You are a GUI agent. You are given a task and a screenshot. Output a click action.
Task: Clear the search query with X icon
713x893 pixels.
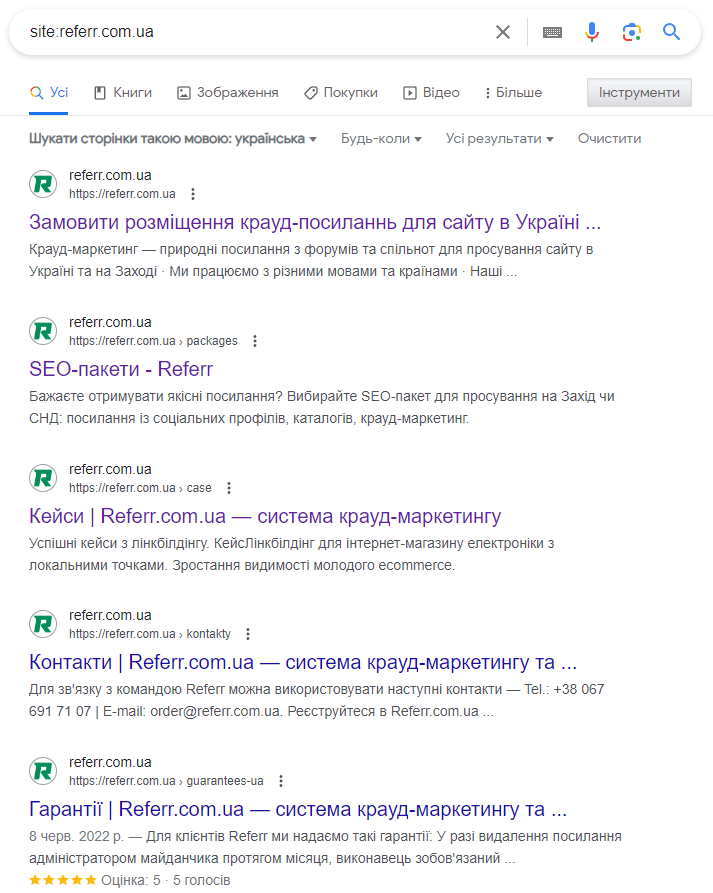(x=503, y=32)
